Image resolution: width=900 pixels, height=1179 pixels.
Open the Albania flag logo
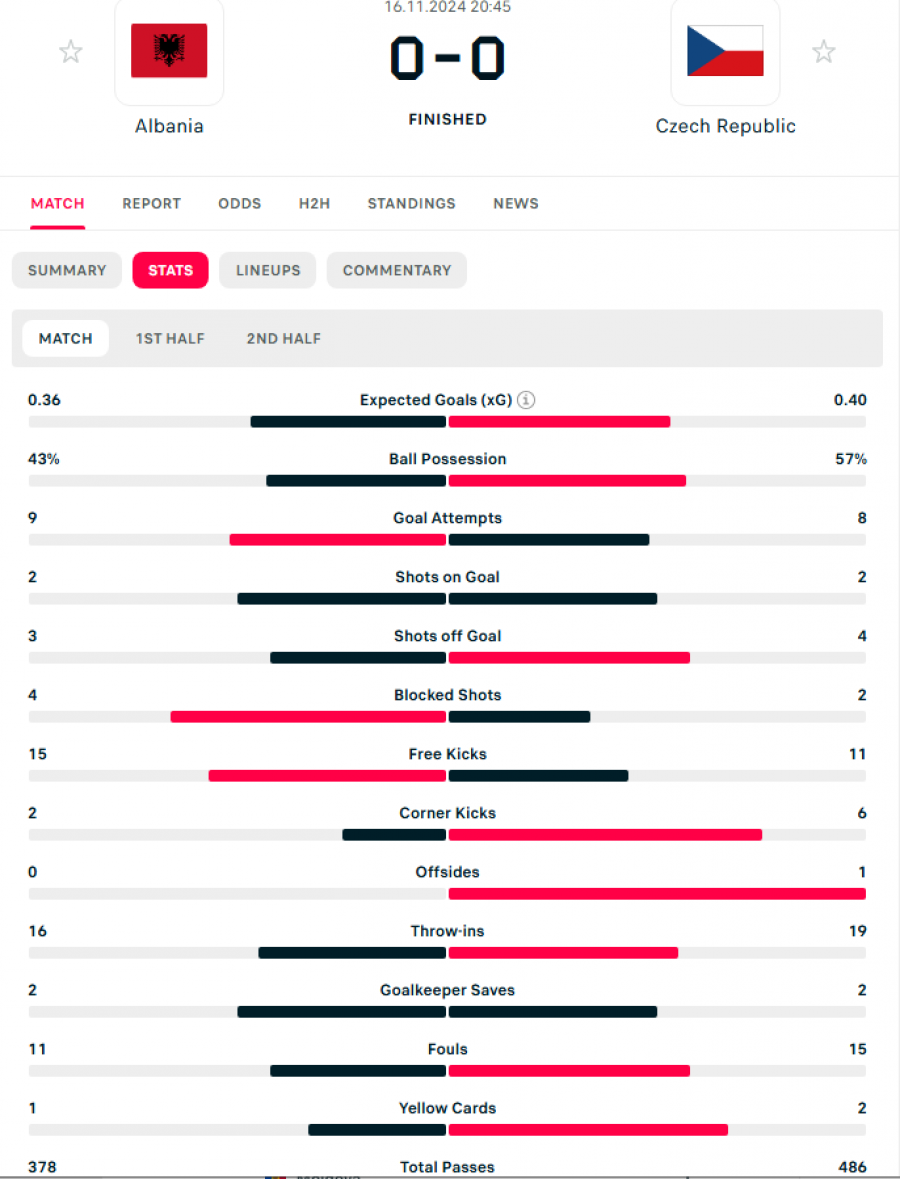169,50
